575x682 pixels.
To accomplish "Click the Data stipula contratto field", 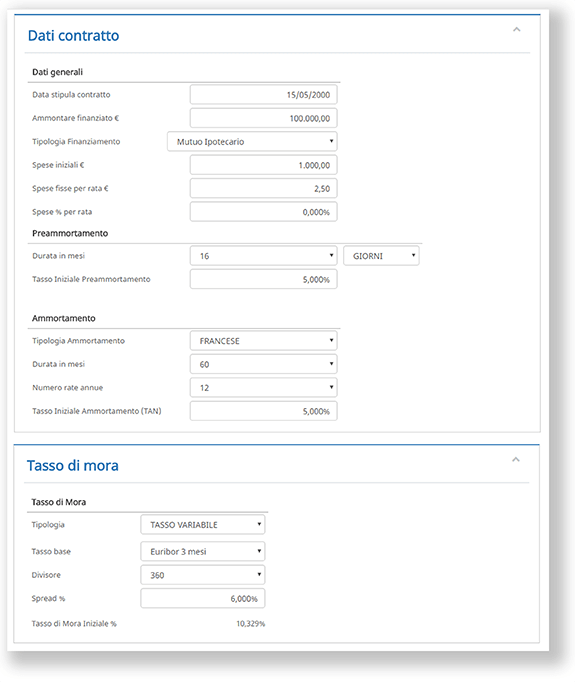I will pyautogui.click(x=264, y=94).
